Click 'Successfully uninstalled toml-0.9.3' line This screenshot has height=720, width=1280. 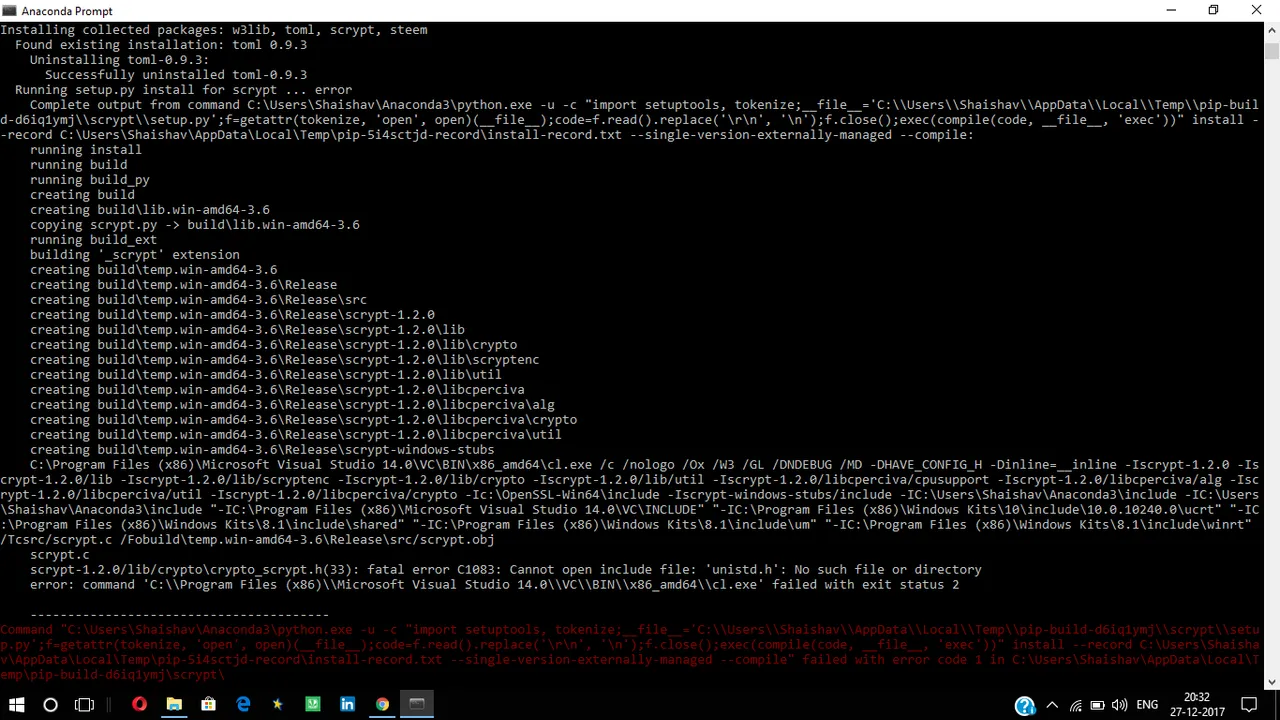[176, 75]
